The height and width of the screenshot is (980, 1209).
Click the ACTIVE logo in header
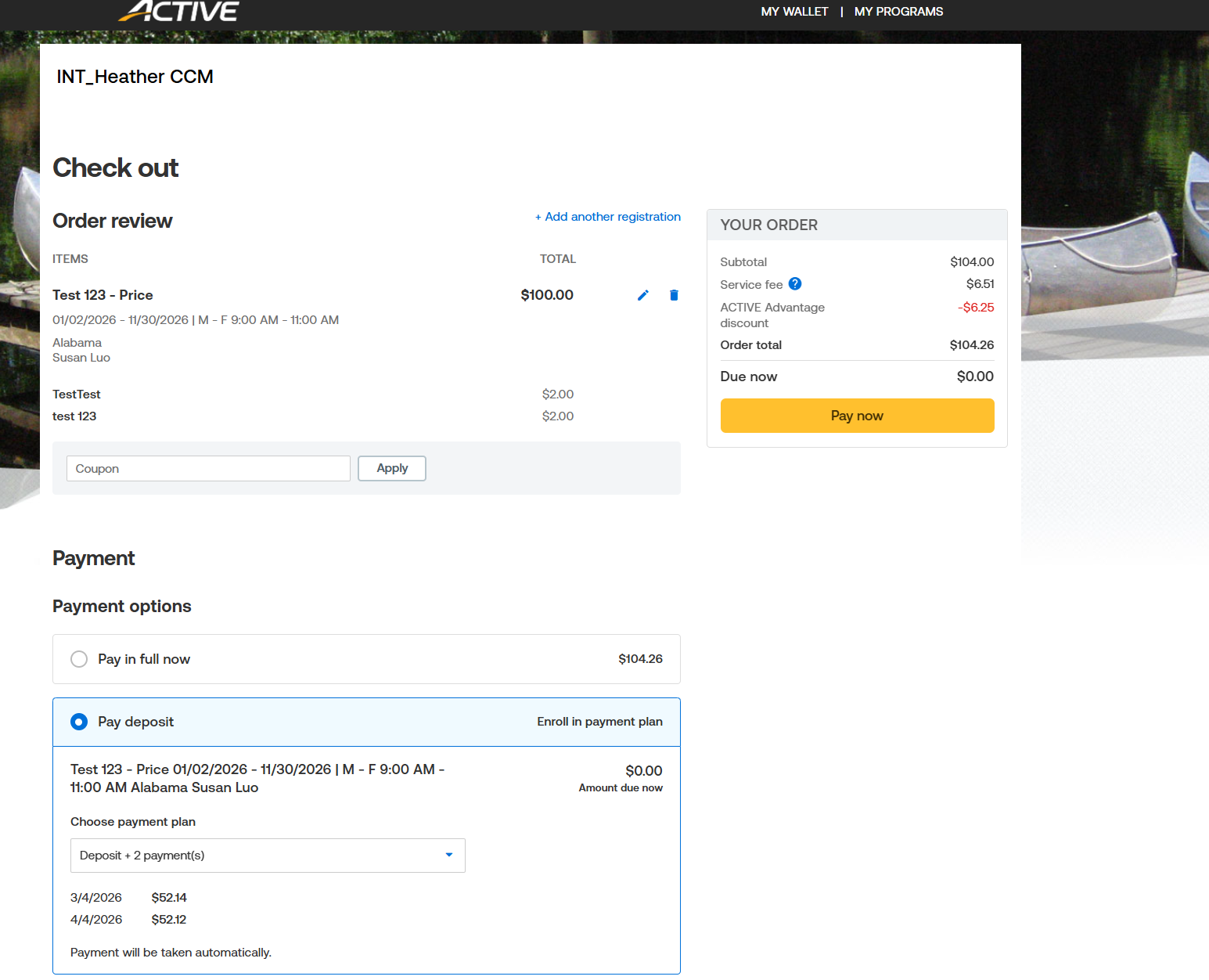(179, 11)
